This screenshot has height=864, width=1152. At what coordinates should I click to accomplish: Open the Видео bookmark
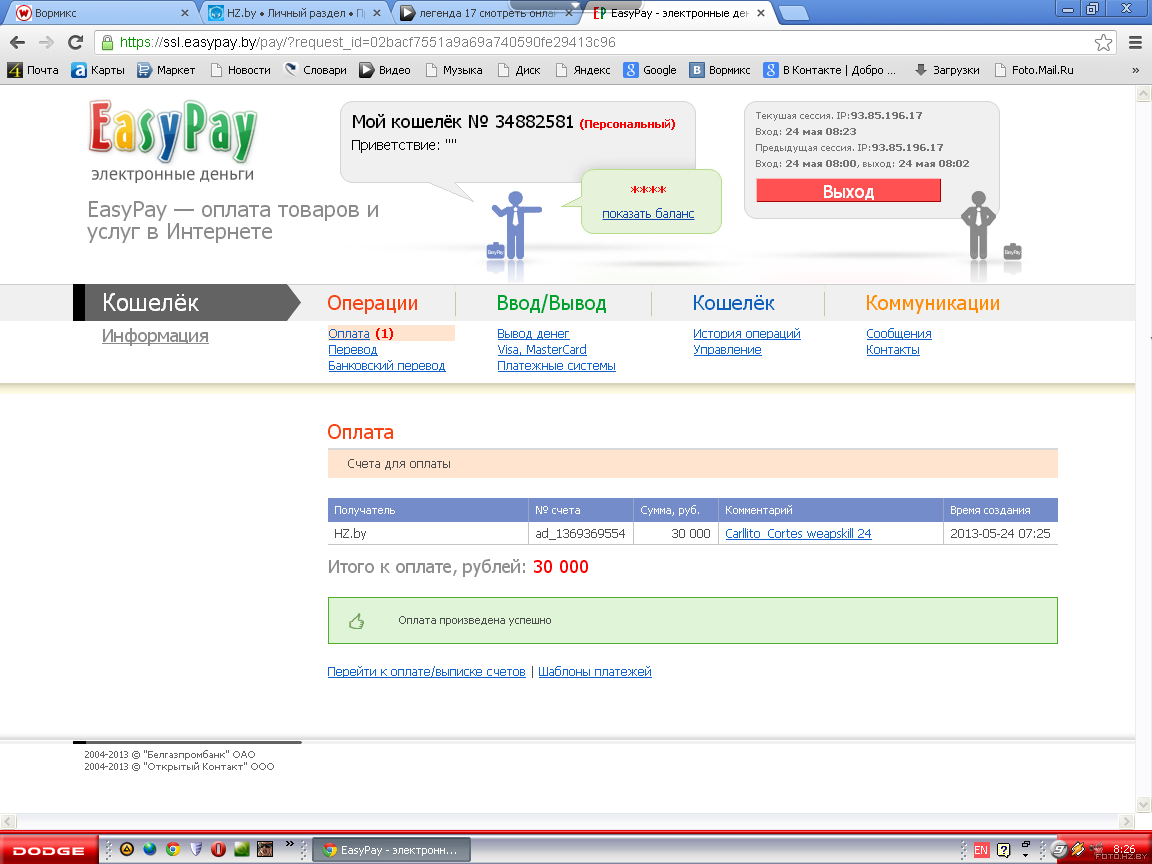385,70
